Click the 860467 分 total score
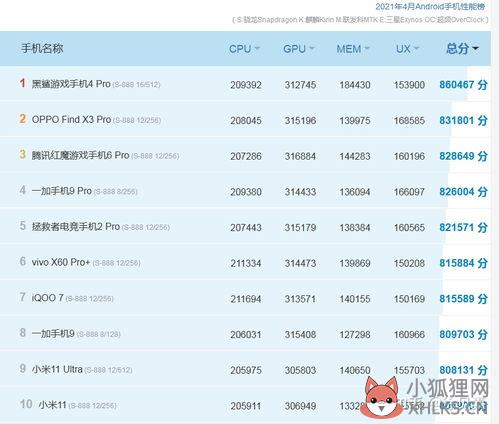The width and height of the screenshot is (499, 424). [x=463, y=85]
